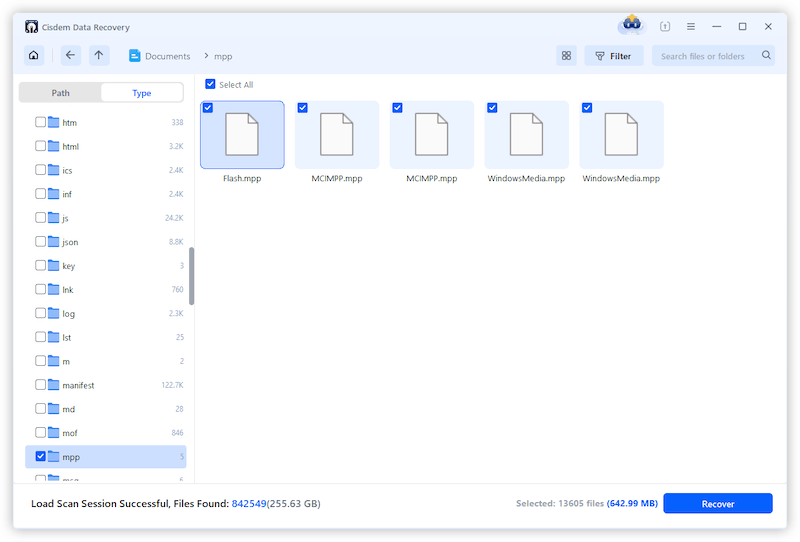Viewport: 800px width, 542px height.
Task: Click the first WindowsMedia.mpp file name
Action: (526, 178)
